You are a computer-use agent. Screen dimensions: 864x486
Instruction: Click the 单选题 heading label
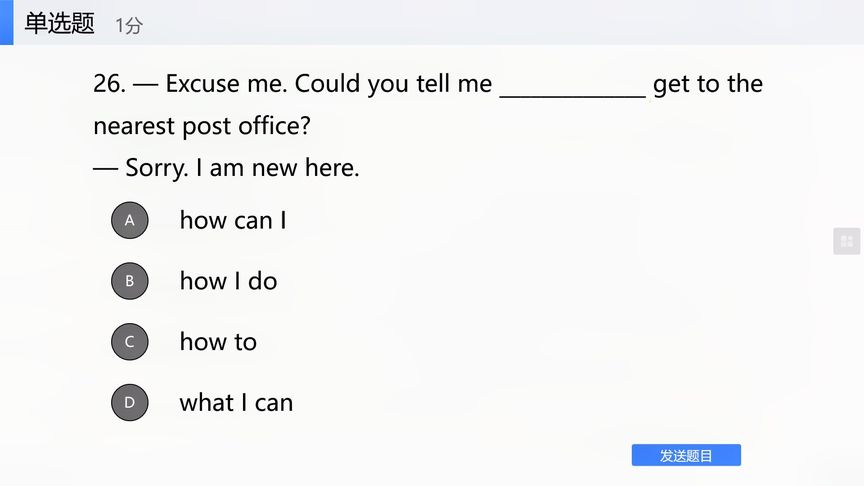pyautogui.click(x=60, y=24)
